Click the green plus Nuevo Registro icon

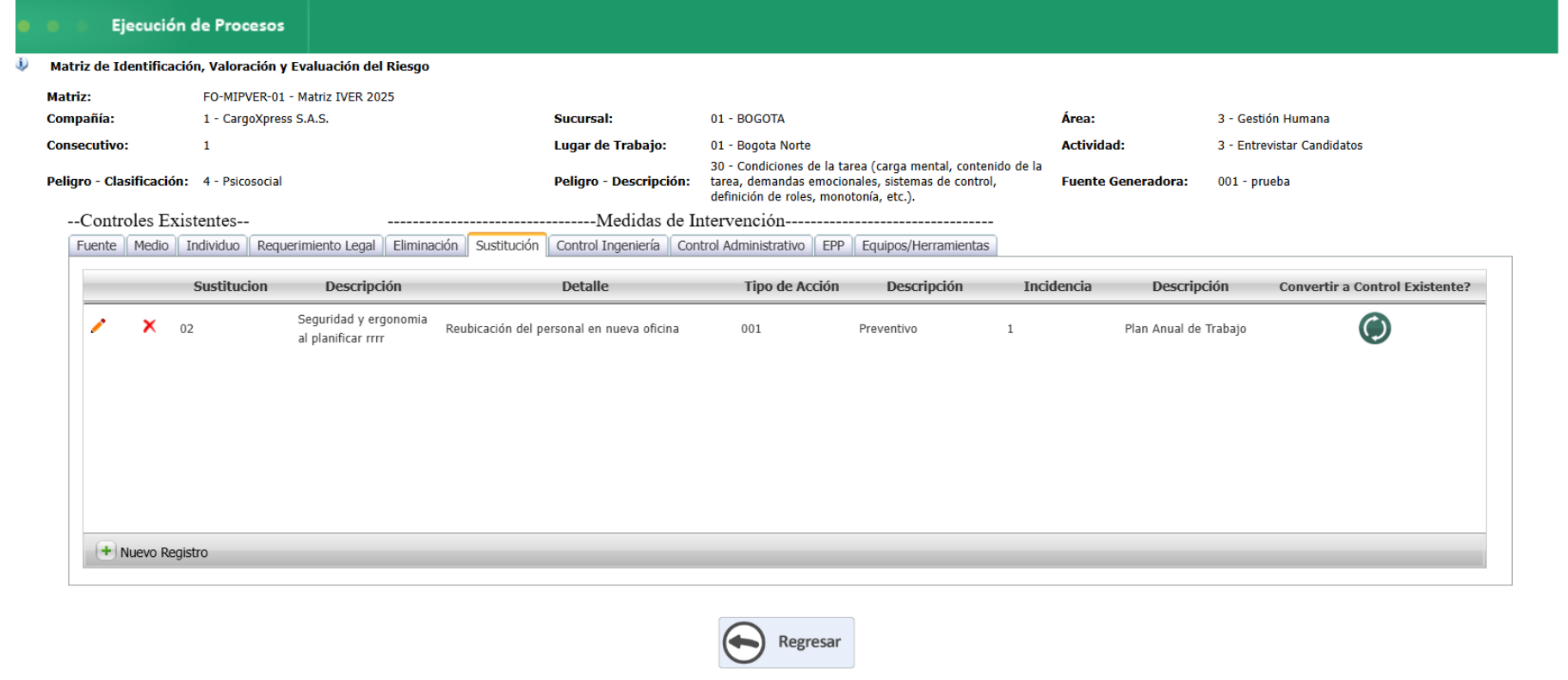pyautogui.click(x=106, y=551)
